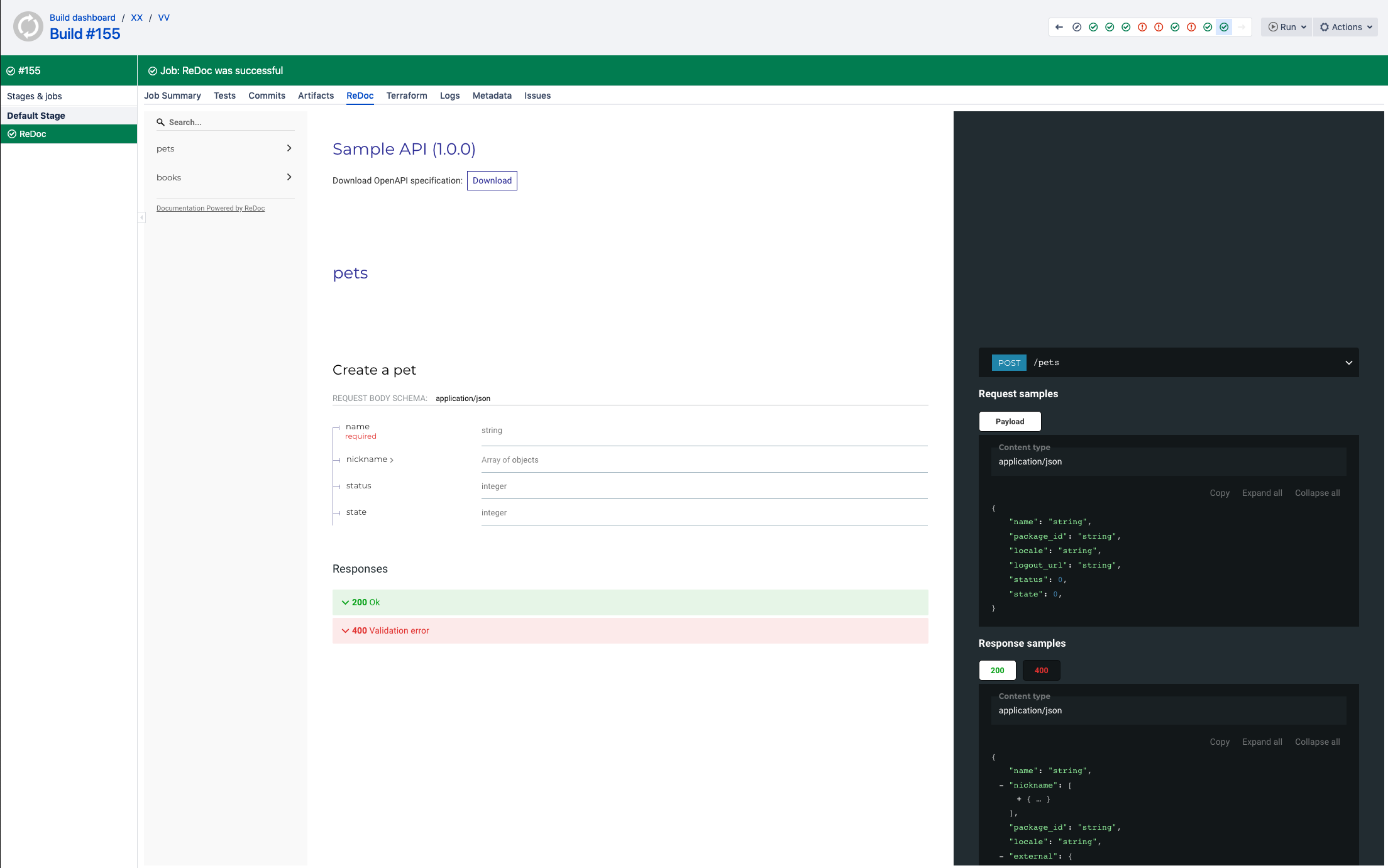Open the Documentation Powered by ReDoc link

211,208
